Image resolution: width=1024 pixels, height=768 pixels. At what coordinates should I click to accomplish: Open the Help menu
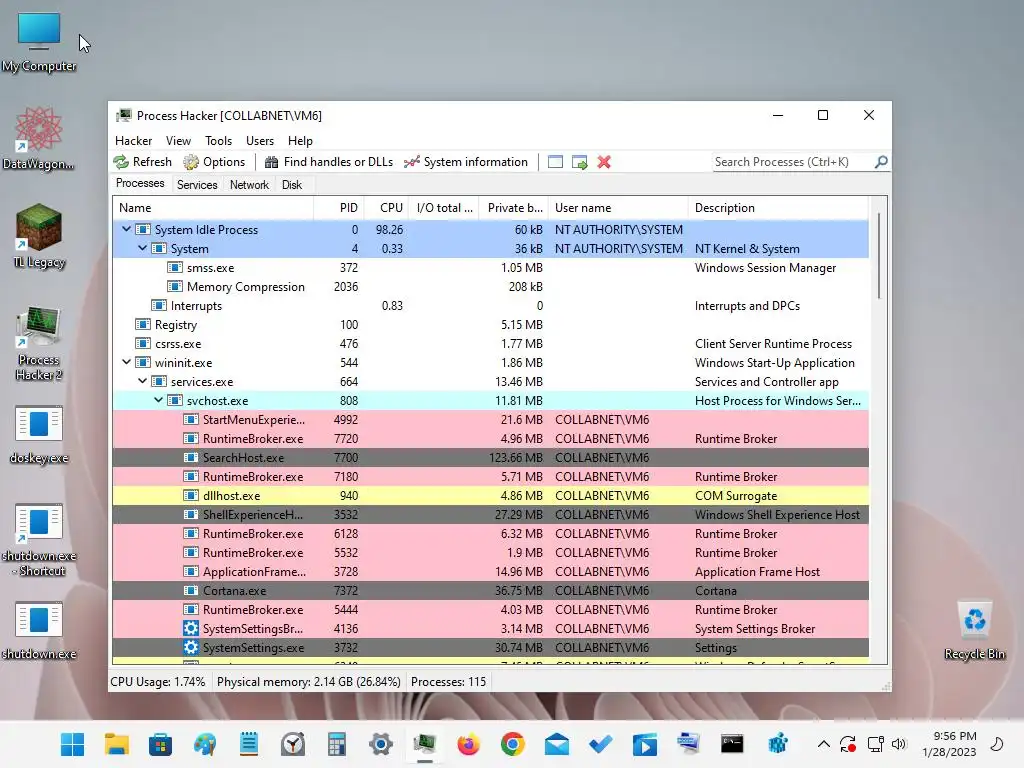[300, 140]
